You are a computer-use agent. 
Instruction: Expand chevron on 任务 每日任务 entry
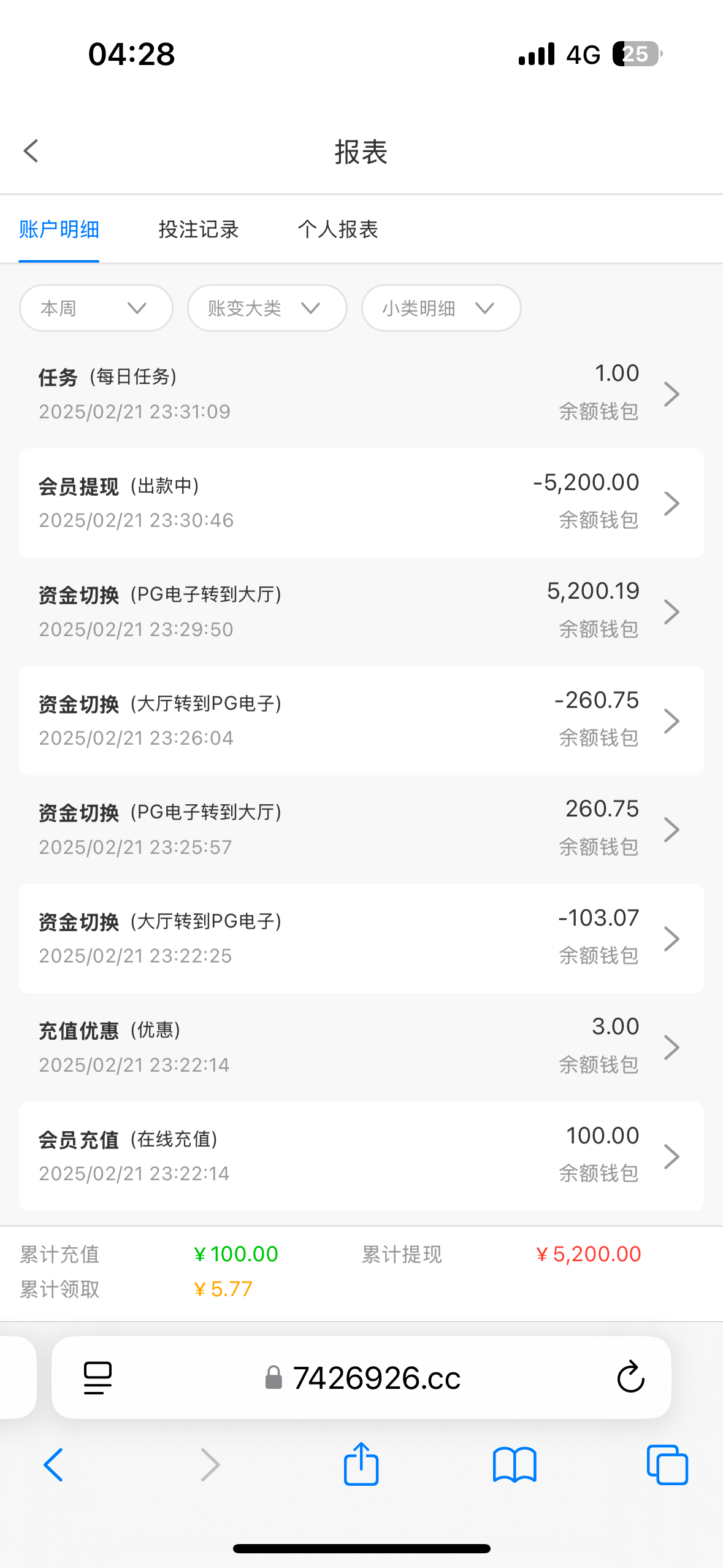(672, 394)
